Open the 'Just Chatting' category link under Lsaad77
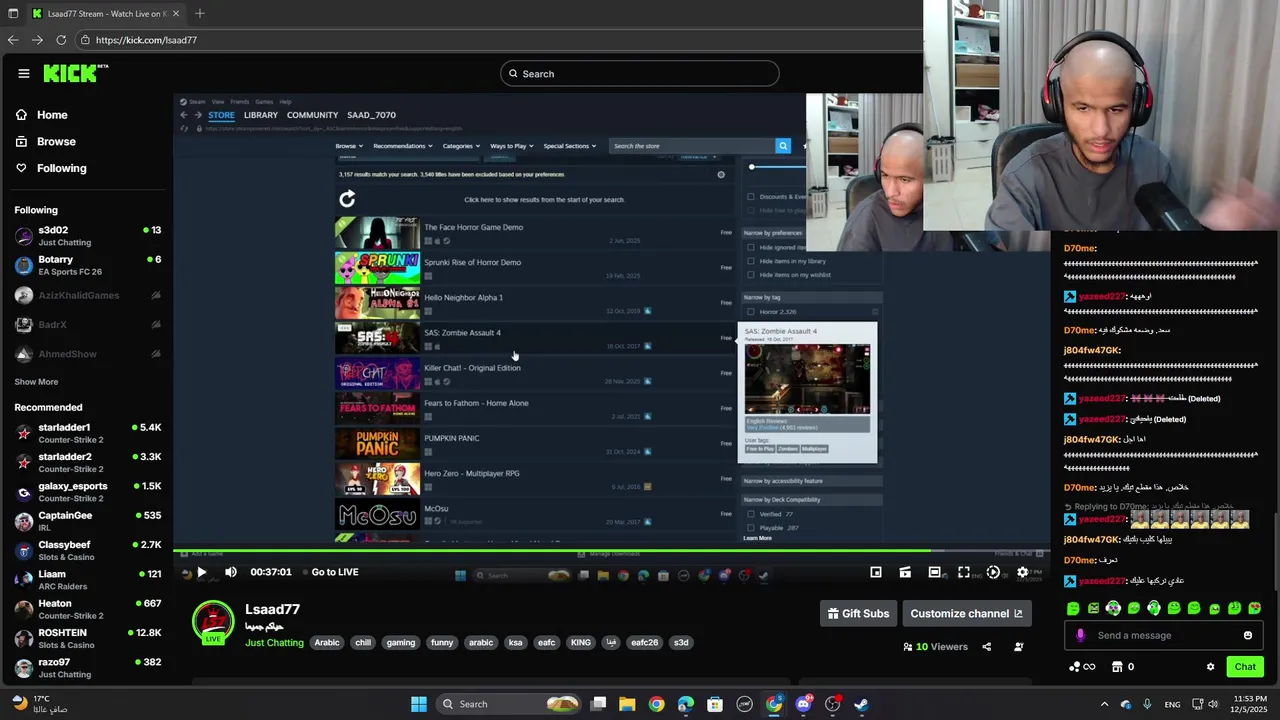This screenshot has width=1280, height=720. coord(274,643)
